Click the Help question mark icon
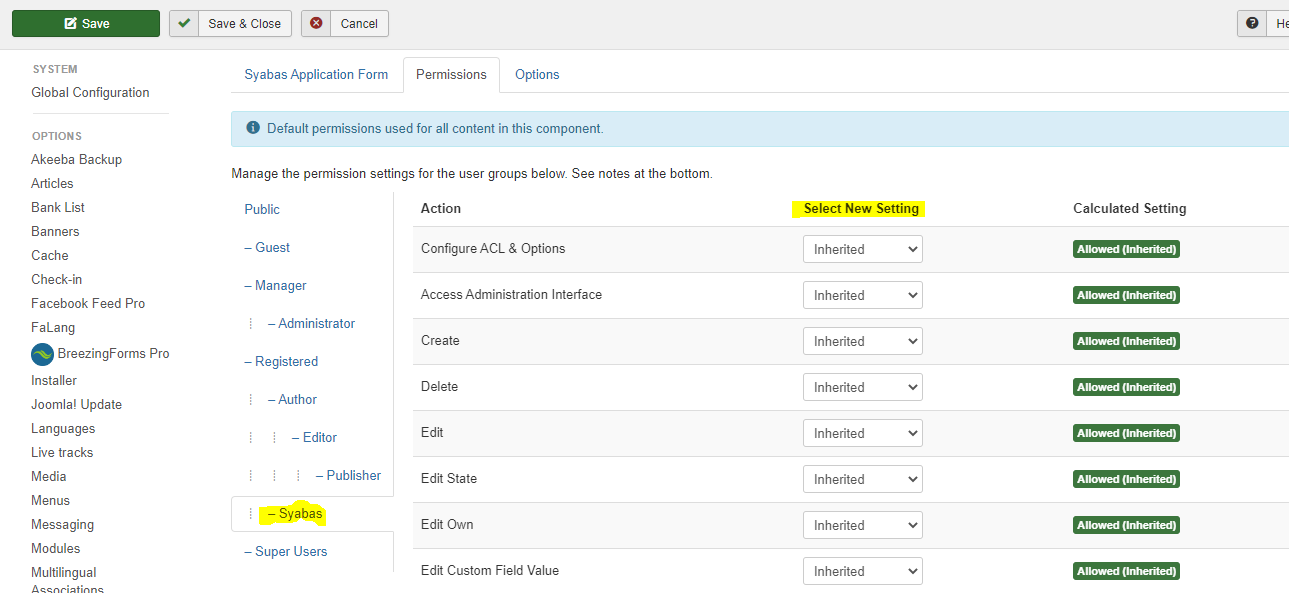 click(x=1252, y=23)
